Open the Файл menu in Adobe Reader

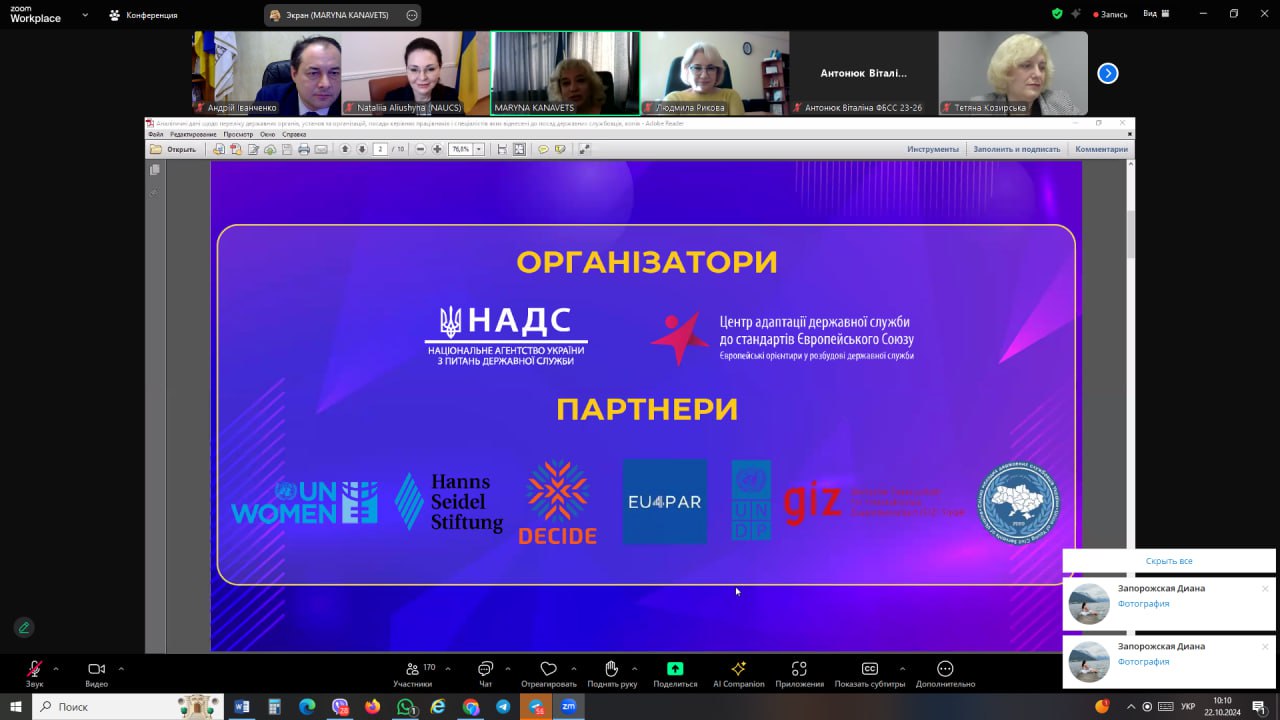click(x=155, y=134)
